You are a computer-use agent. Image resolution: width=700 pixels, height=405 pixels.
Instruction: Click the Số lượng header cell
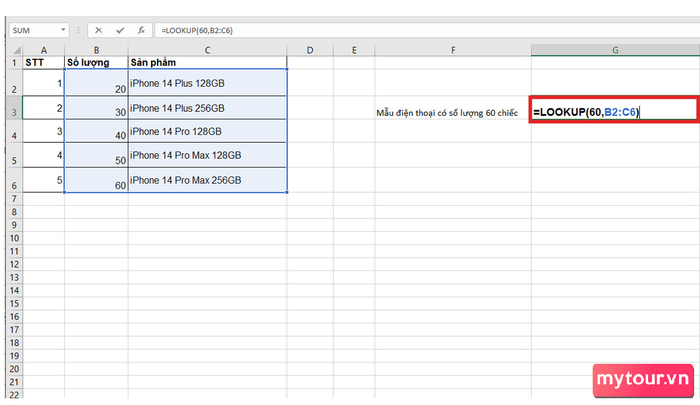click(x=96, y=63)
